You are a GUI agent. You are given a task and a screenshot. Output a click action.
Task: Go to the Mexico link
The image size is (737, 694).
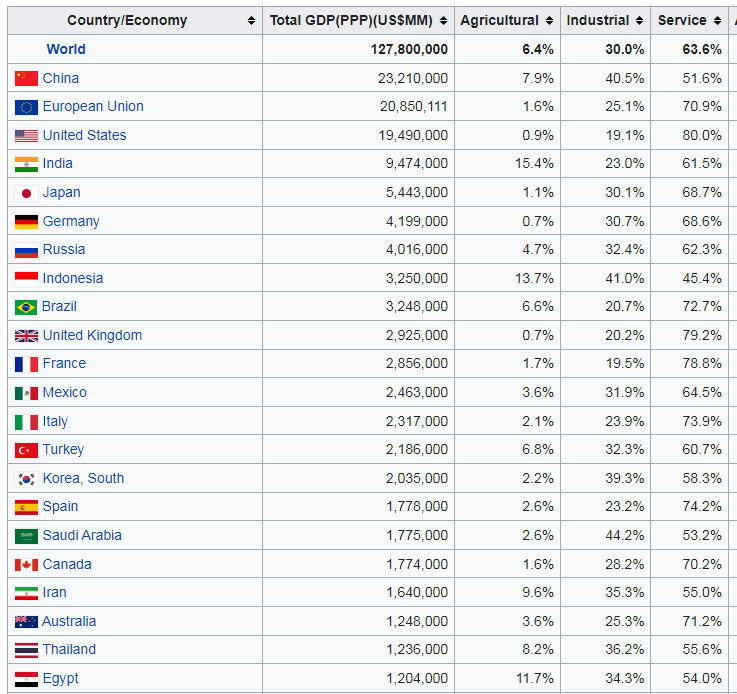pyautogui.click(x=65, y=393)
